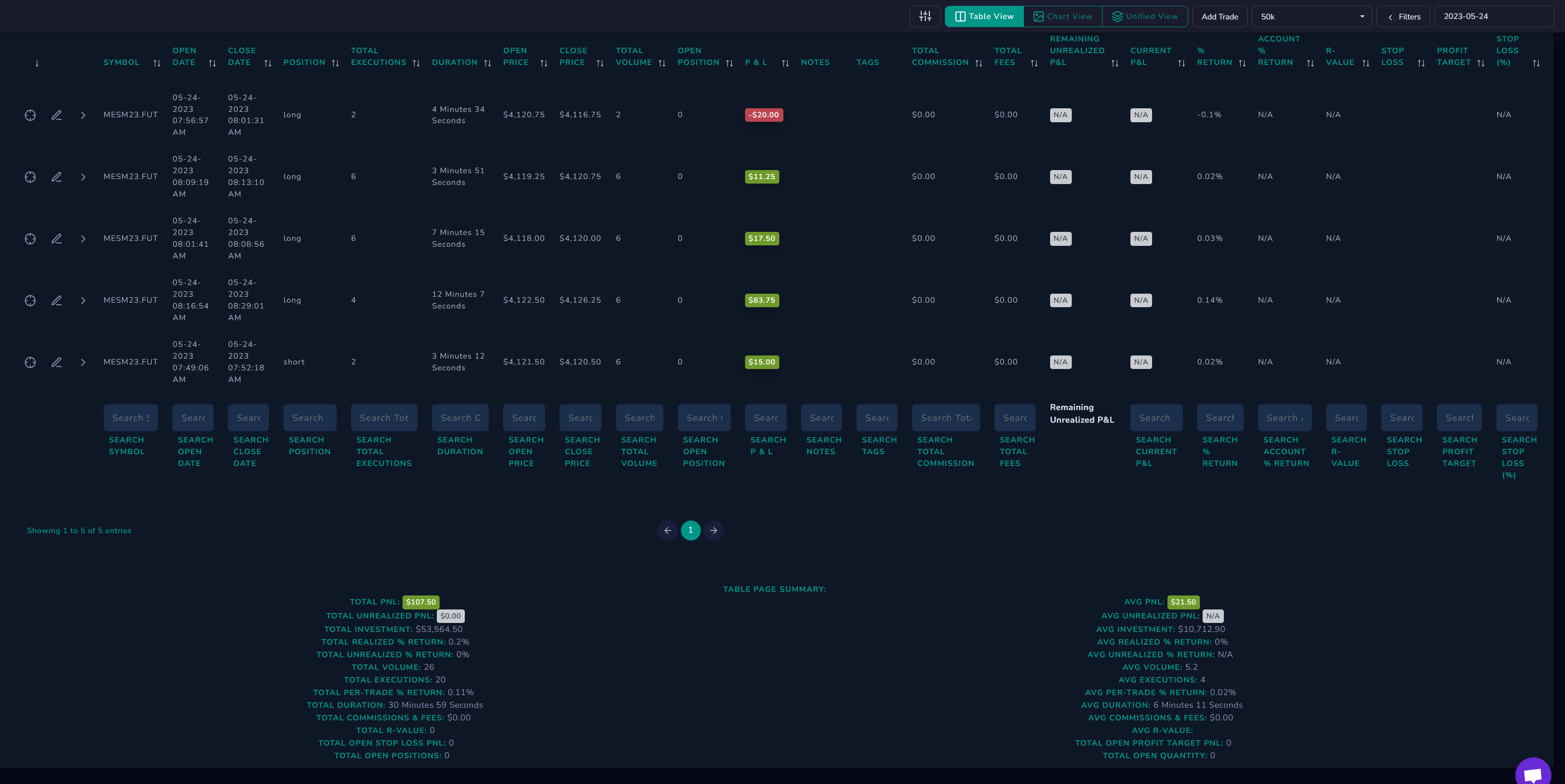Click the Search Duration input field
Viewport: 1565px width, 784px height.
pyautogui.click(x=460, y=418)
